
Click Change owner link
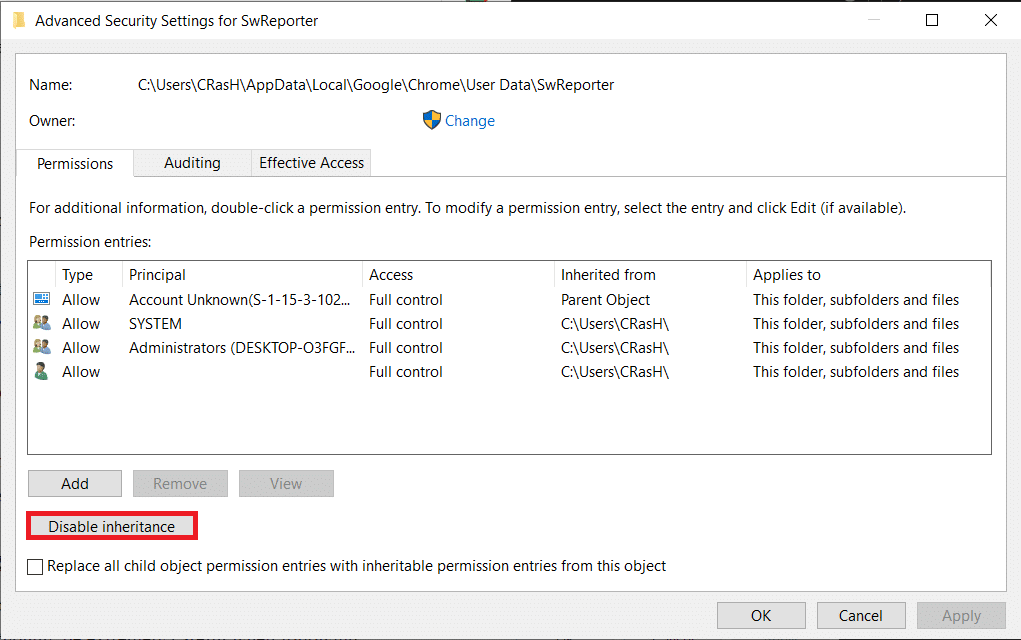pos(469,121)
